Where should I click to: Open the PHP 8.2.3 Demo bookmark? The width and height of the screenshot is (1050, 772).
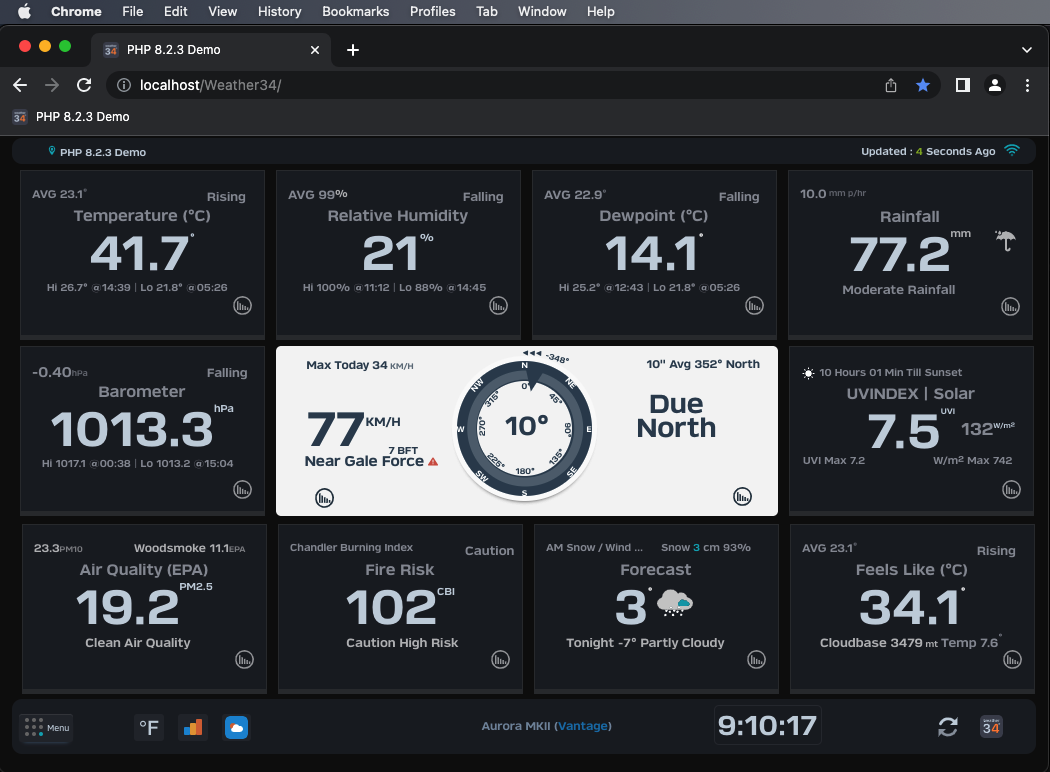72,117
